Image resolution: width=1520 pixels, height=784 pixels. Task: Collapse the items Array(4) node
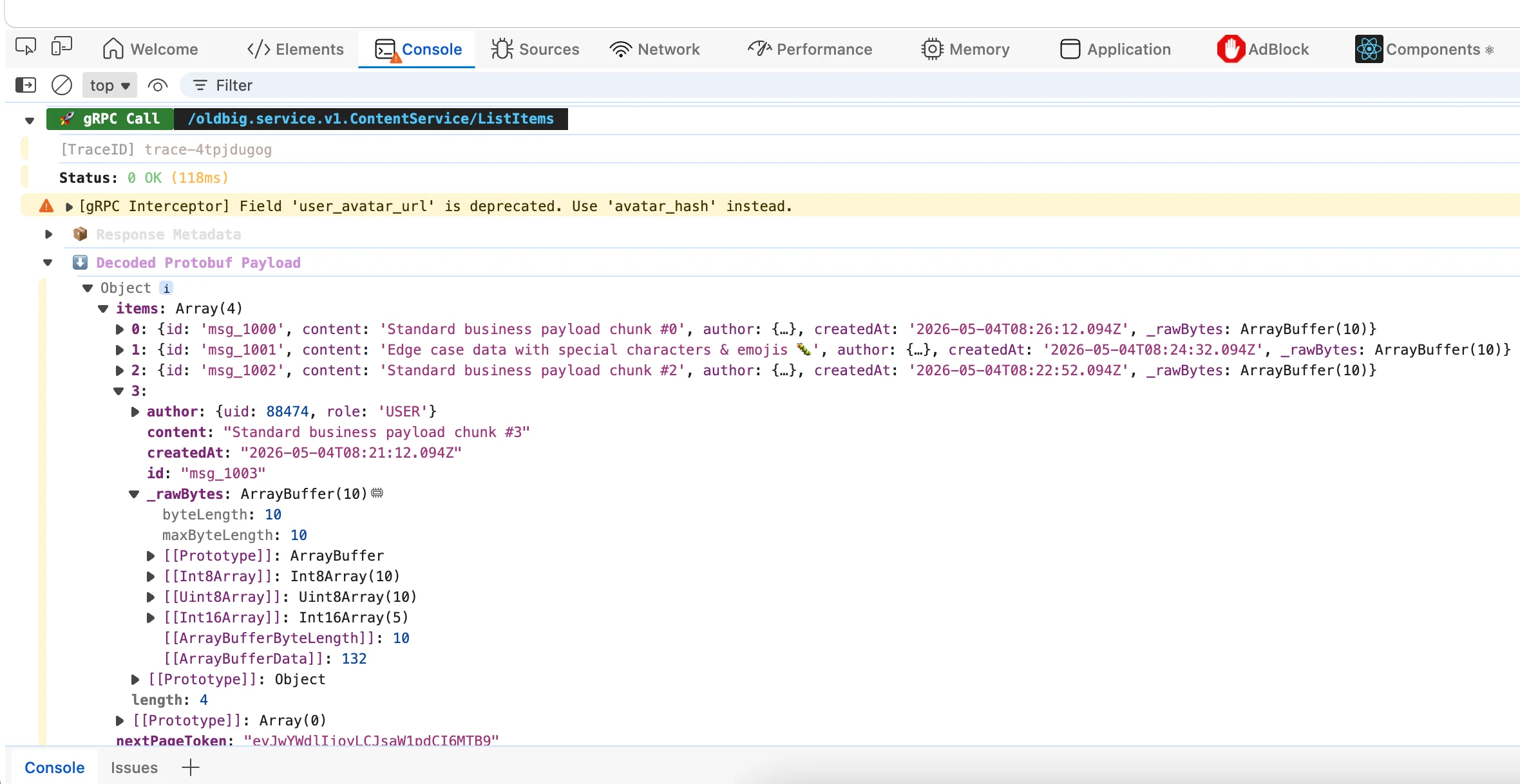[103, 309]
